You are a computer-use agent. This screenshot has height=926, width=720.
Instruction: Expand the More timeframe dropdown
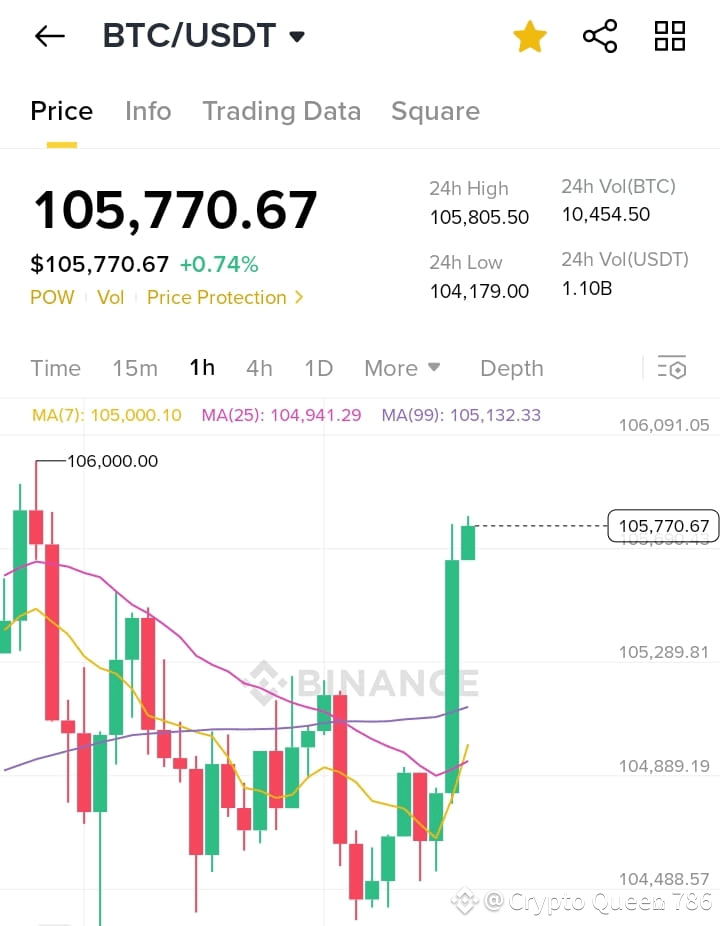point(402,368)
